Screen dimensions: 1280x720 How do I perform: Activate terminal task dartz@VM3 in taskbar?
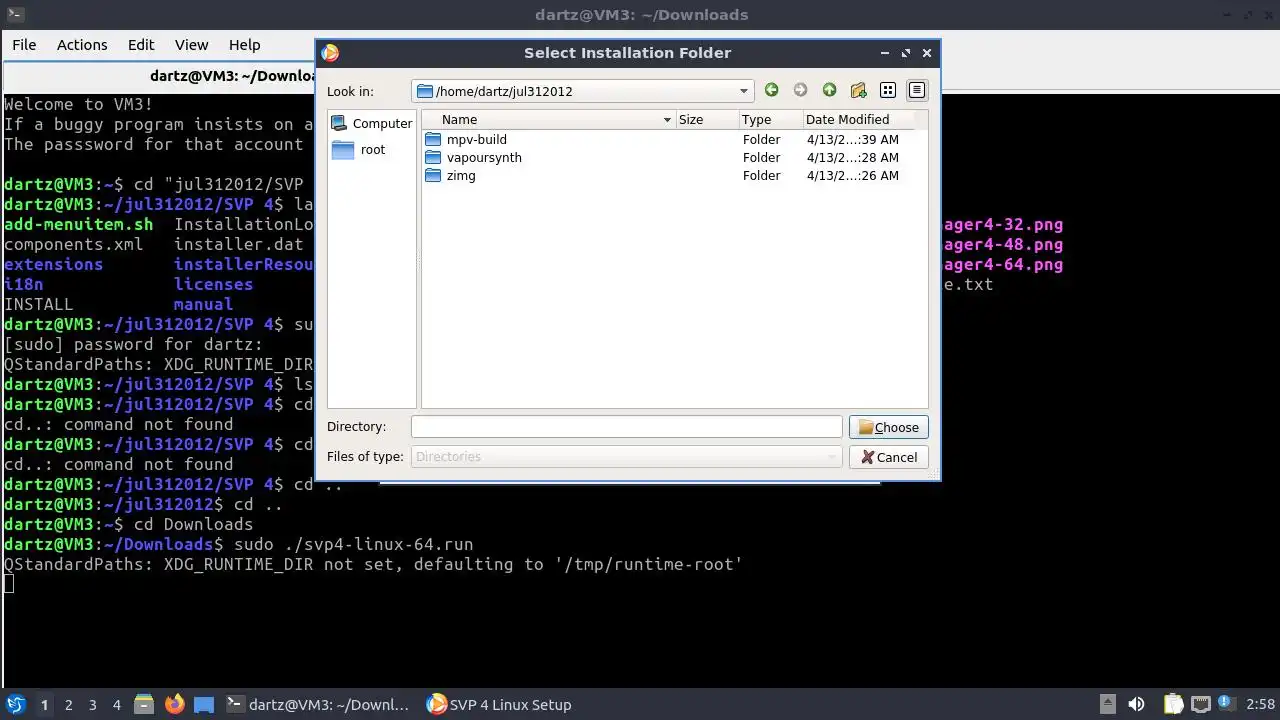pyautogui.click(x=318, y=704)
